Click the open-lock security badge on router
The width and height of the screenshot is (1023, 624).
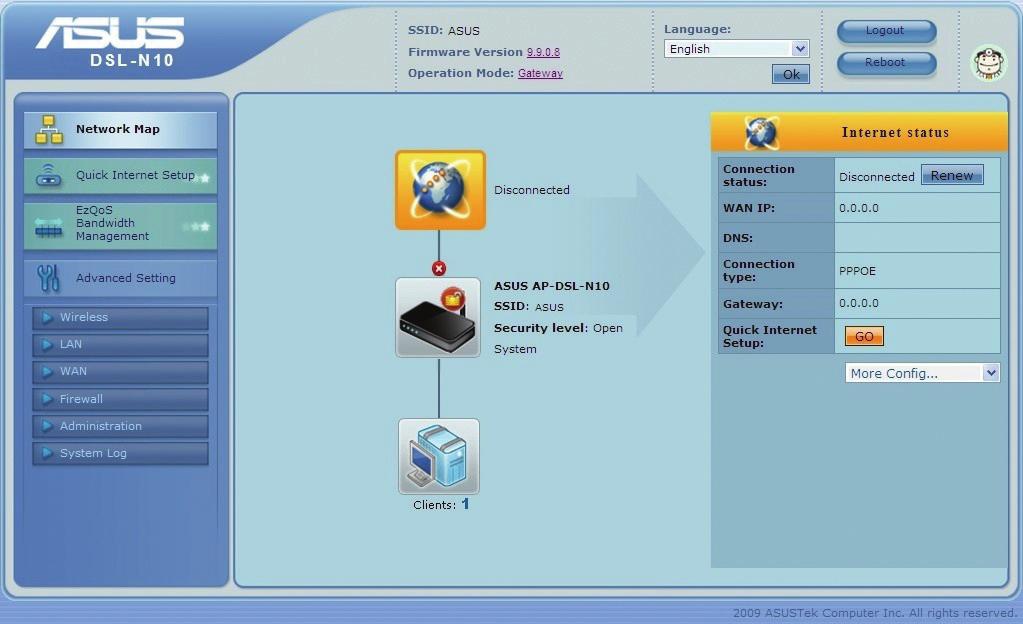[x=453, y=299]
